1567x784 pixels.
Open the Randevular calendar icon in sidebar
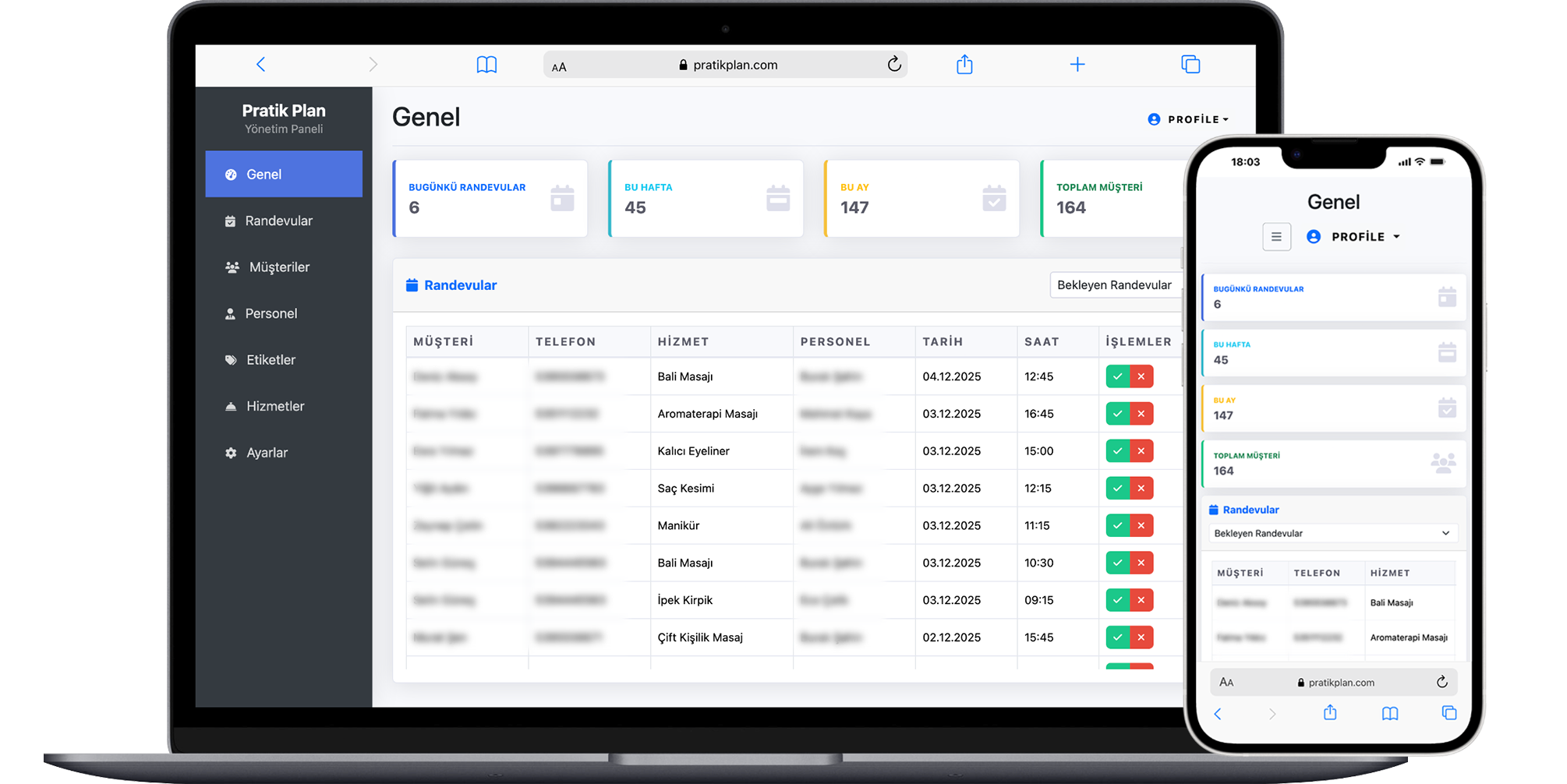[x=230, y=221]
